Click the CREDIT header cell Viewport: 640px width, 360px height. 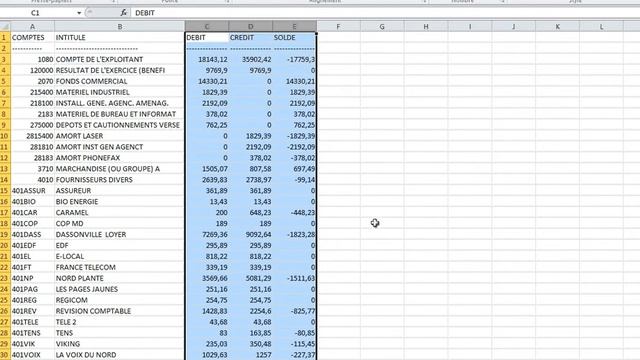[x=251, y=38]
